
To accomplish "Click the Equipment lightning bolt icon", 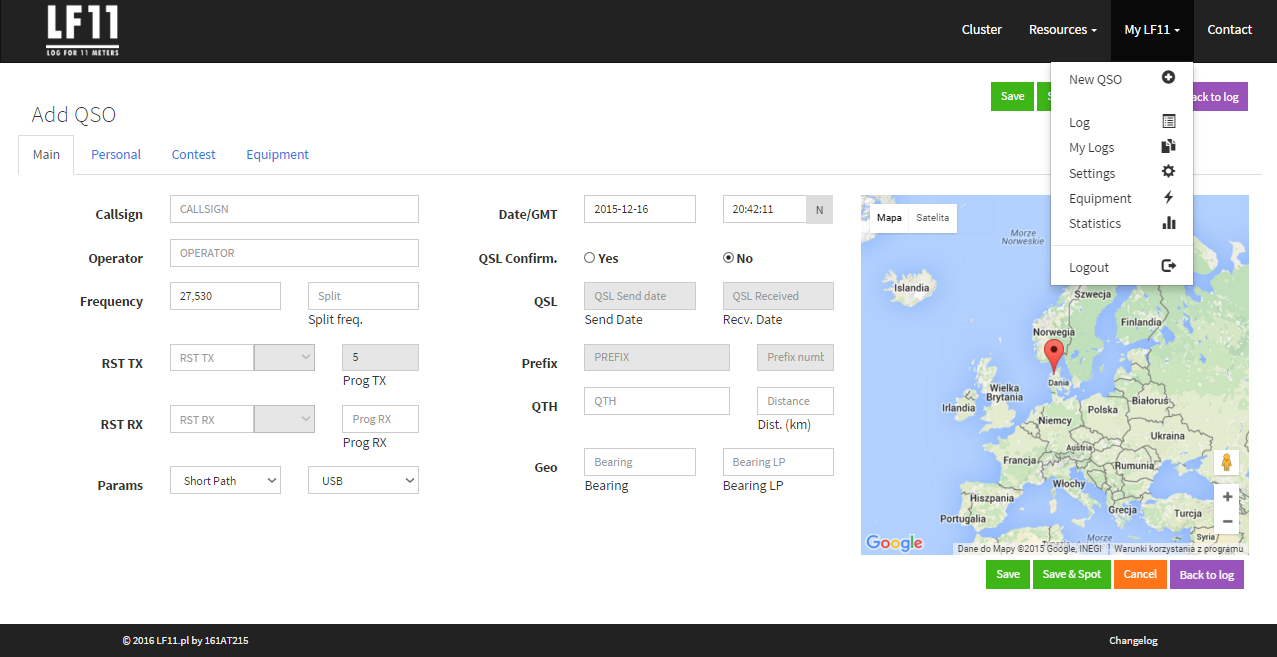I will [1168, 198].
